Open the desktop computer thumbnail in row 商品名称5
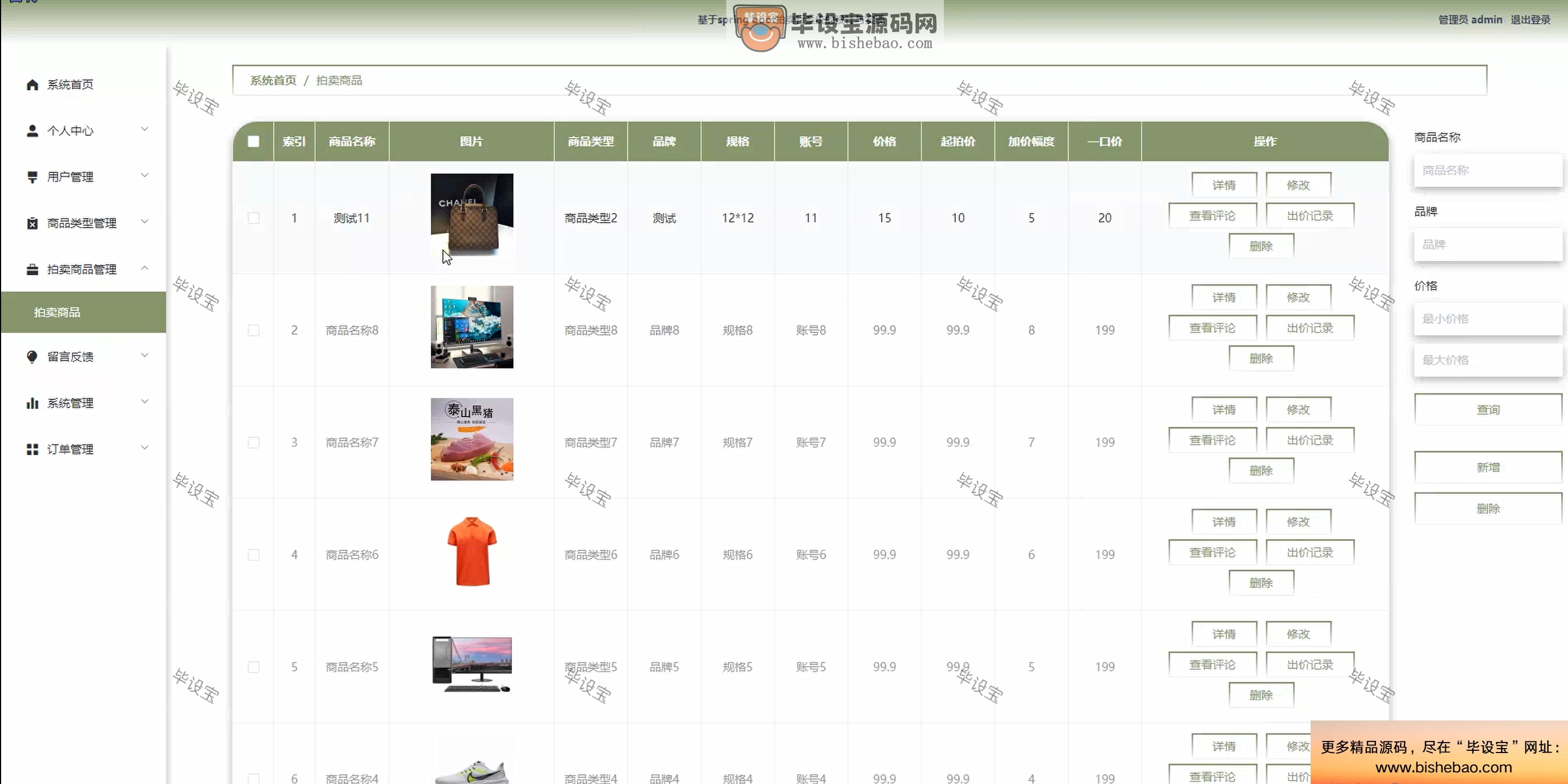Screen dimensions: 1568x784 (472, 664)
